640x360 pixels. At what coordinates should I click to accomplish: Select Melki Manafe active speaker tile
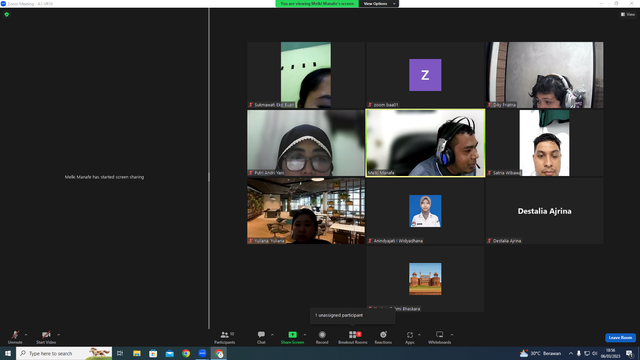coord(425,143)
